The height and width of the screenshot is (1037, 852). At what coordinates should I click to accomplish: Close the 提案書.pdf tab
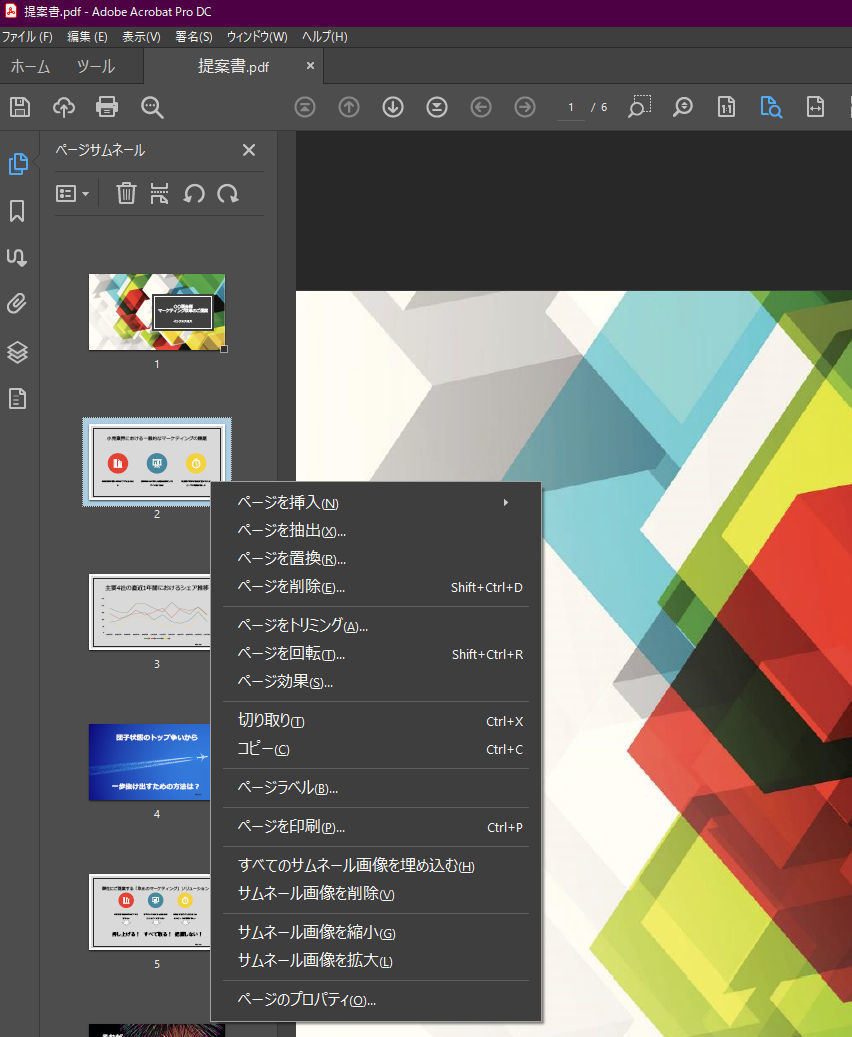click(310, 65)
